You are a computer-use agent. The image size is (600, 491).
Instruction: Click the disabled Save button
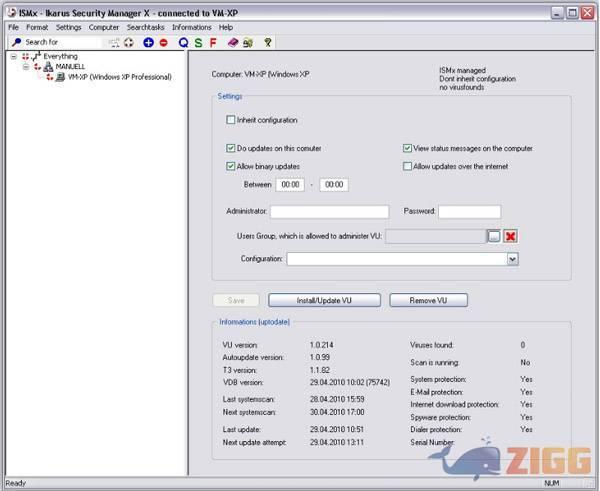236,300
